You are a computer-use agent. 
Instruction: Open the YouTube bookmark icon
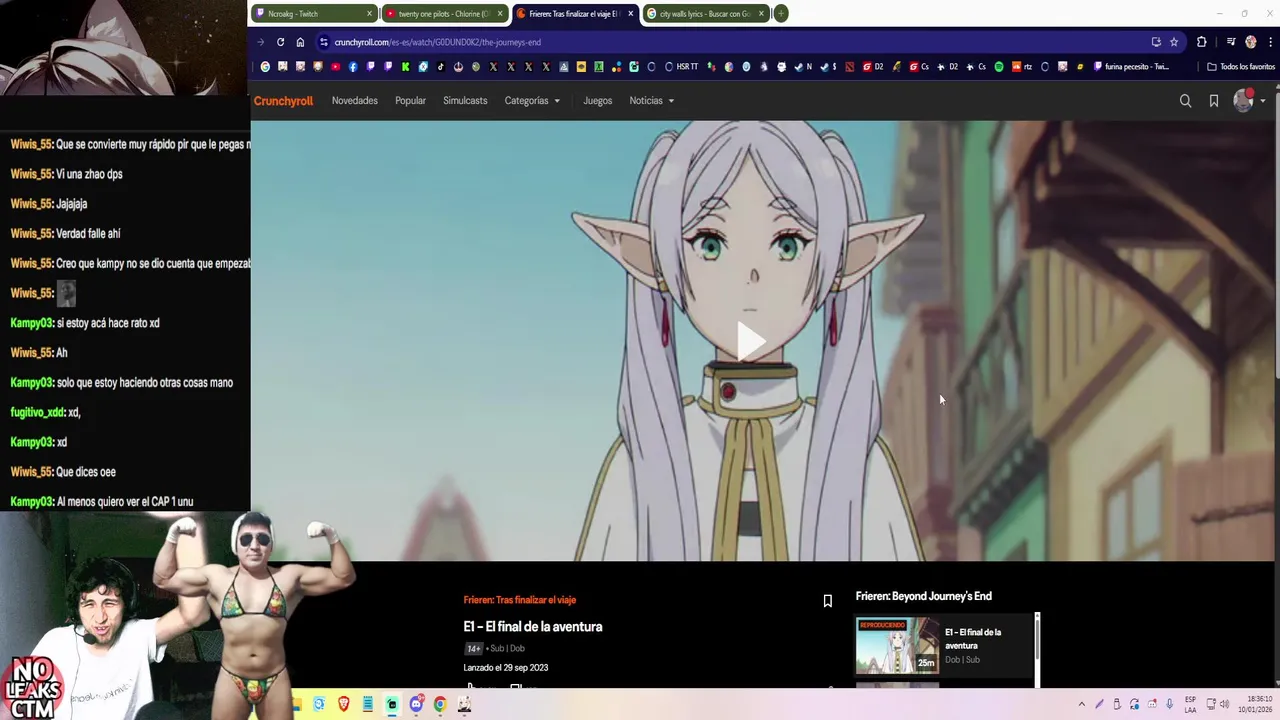335,67
